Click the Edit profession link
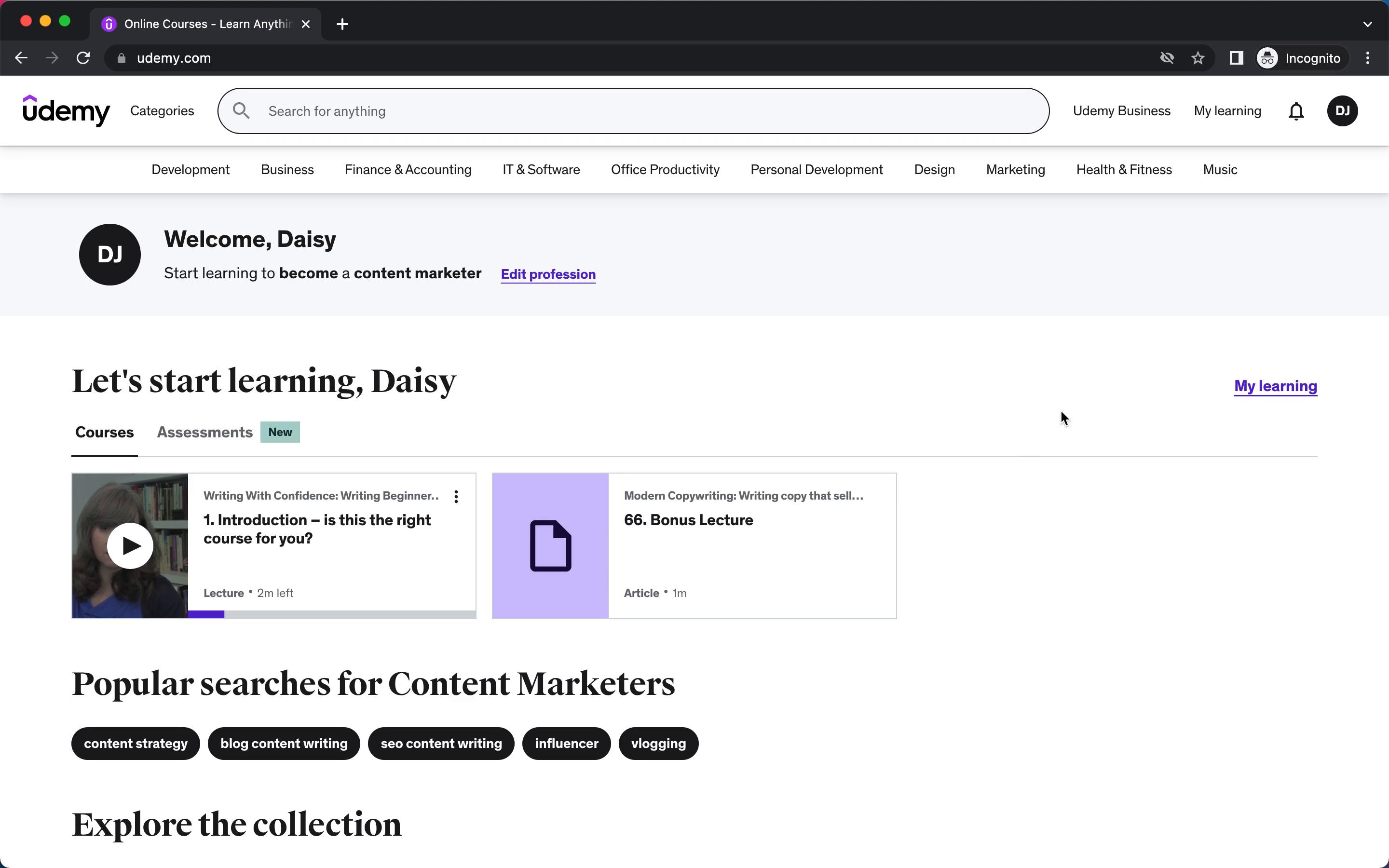Viewport: 1389px width, 868px height. tap(548, 274)
